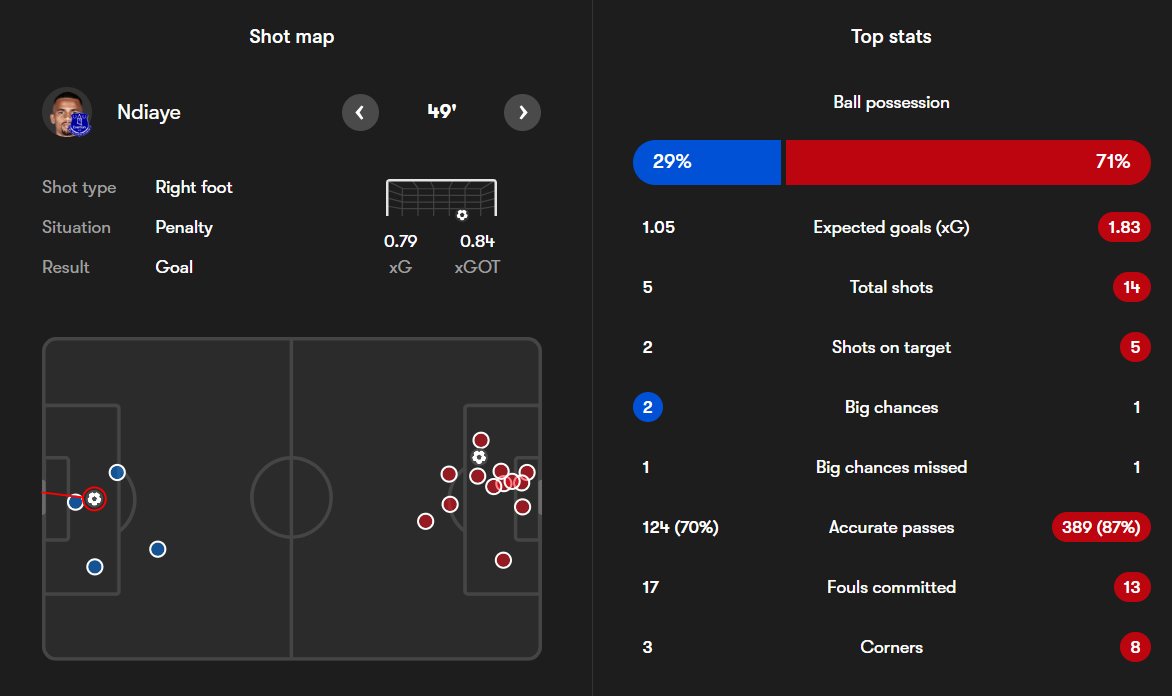
Task: Click the Shot map heading
Action: (292, 37)
